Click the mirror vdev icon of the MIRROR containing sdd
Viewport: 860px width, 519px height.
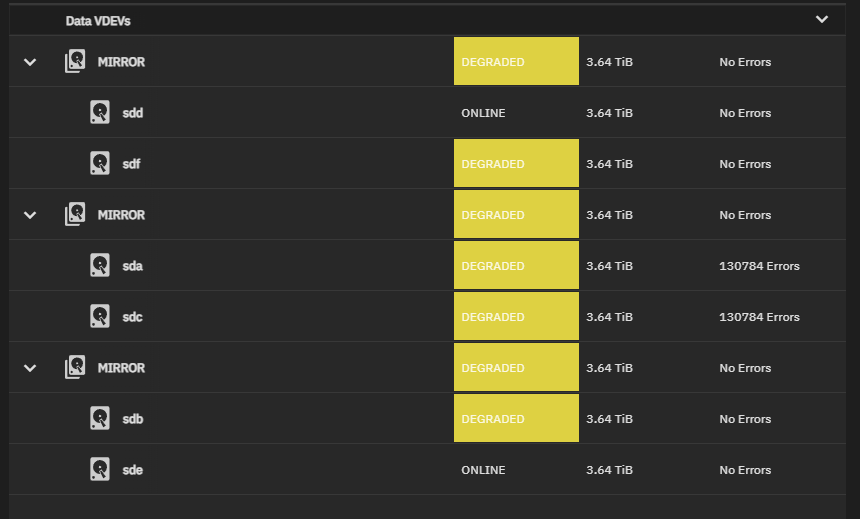click(75, 61)
